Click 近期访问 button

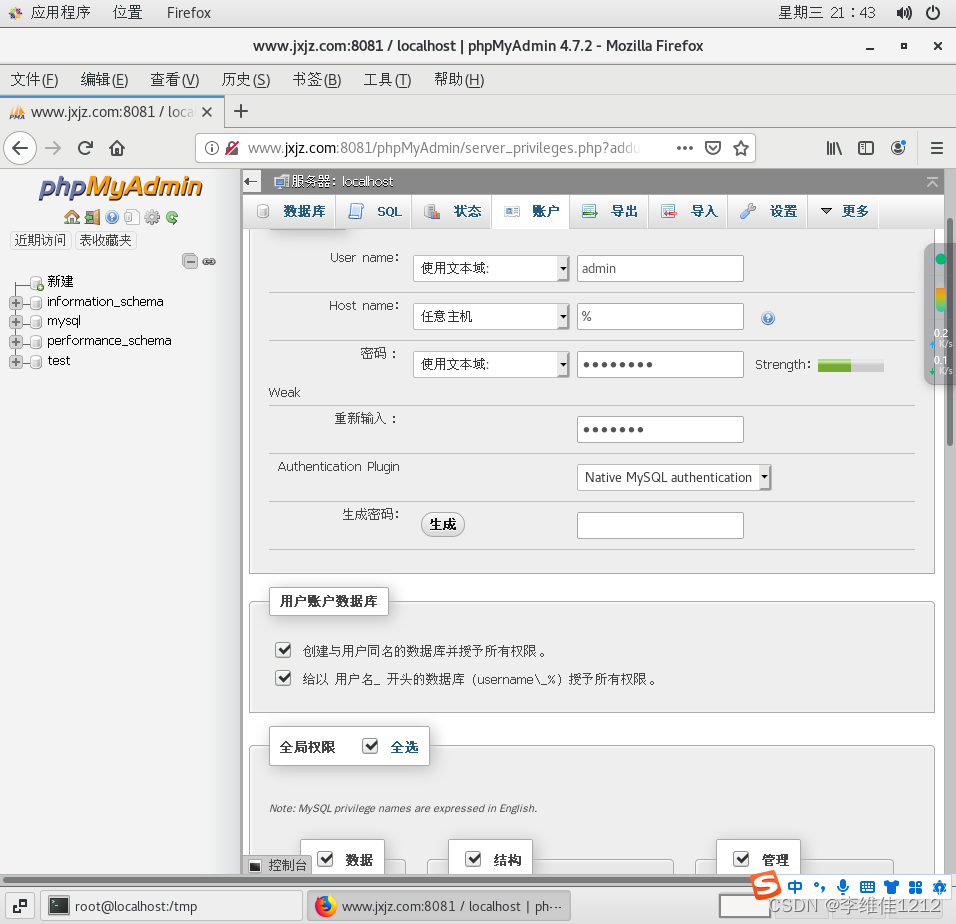tap(40, 240)
